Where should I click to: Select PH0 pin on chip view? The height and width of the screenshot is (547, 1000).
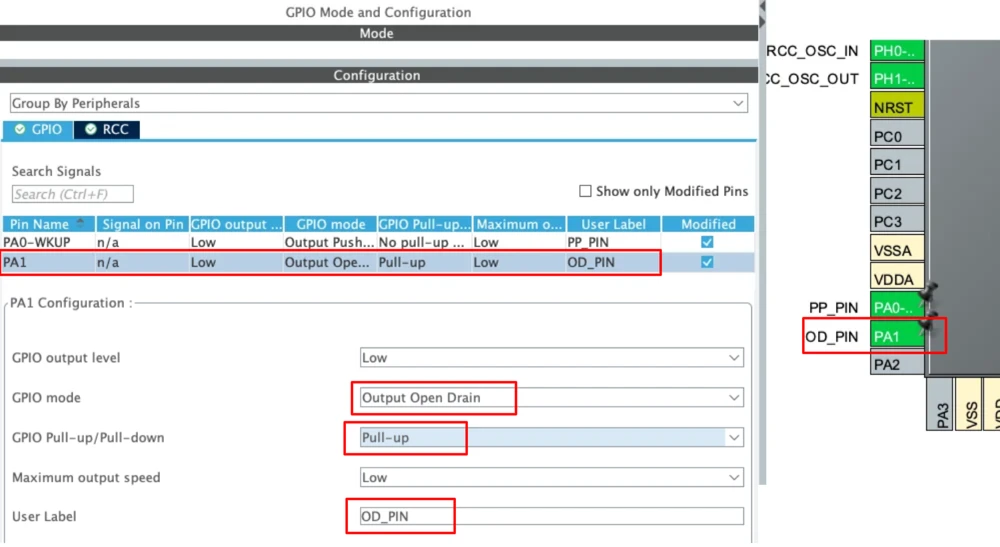click(897, 50)
